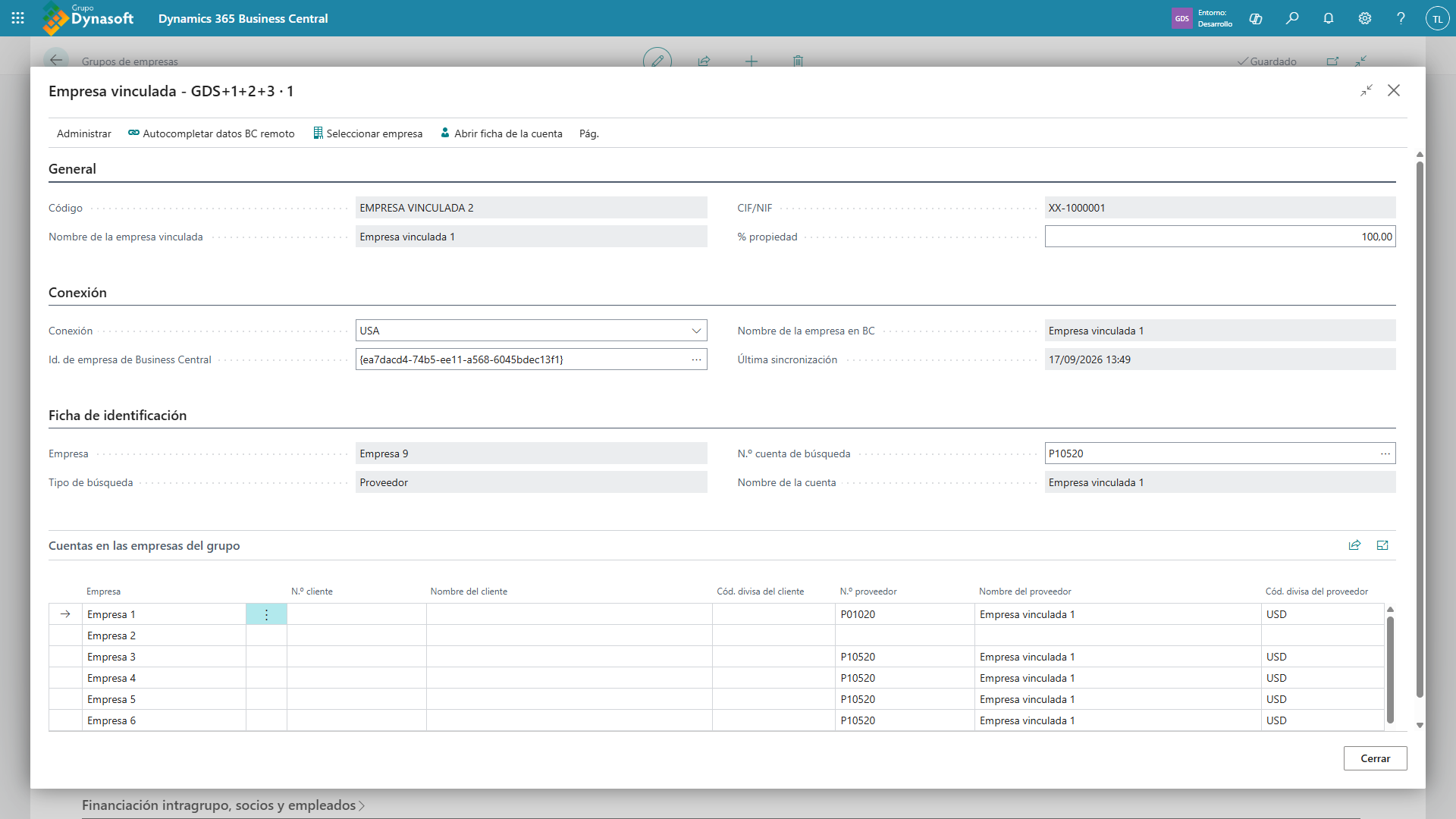The width and height of the screenshot is (1456, 819).
Task: Click the Cuentas en las empresas del grupo heading
Action: coord(144,546)
